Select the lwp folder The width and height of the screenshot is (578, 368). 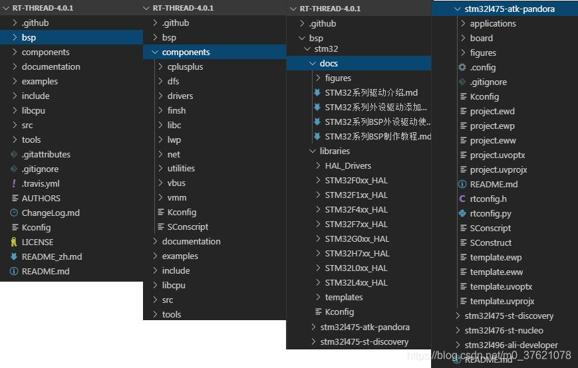[174, 140]
